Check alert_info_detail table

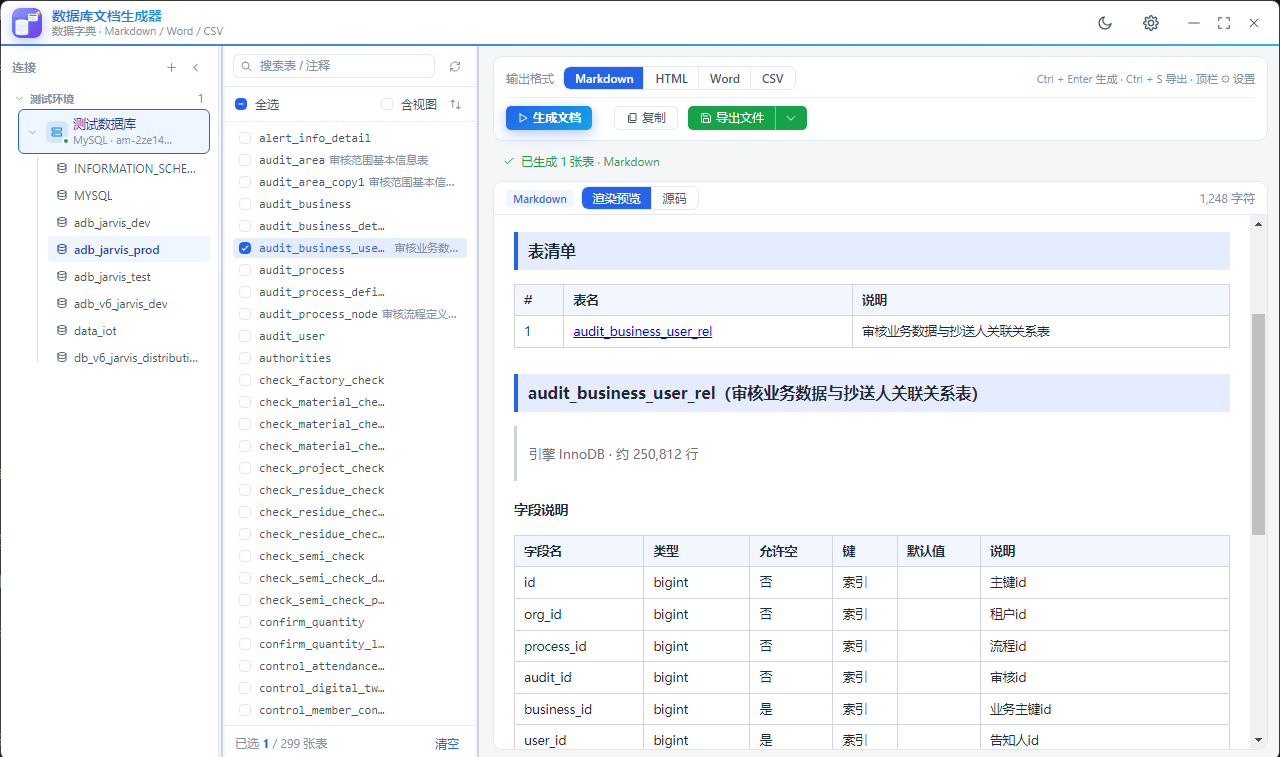[x=245, y=138]
